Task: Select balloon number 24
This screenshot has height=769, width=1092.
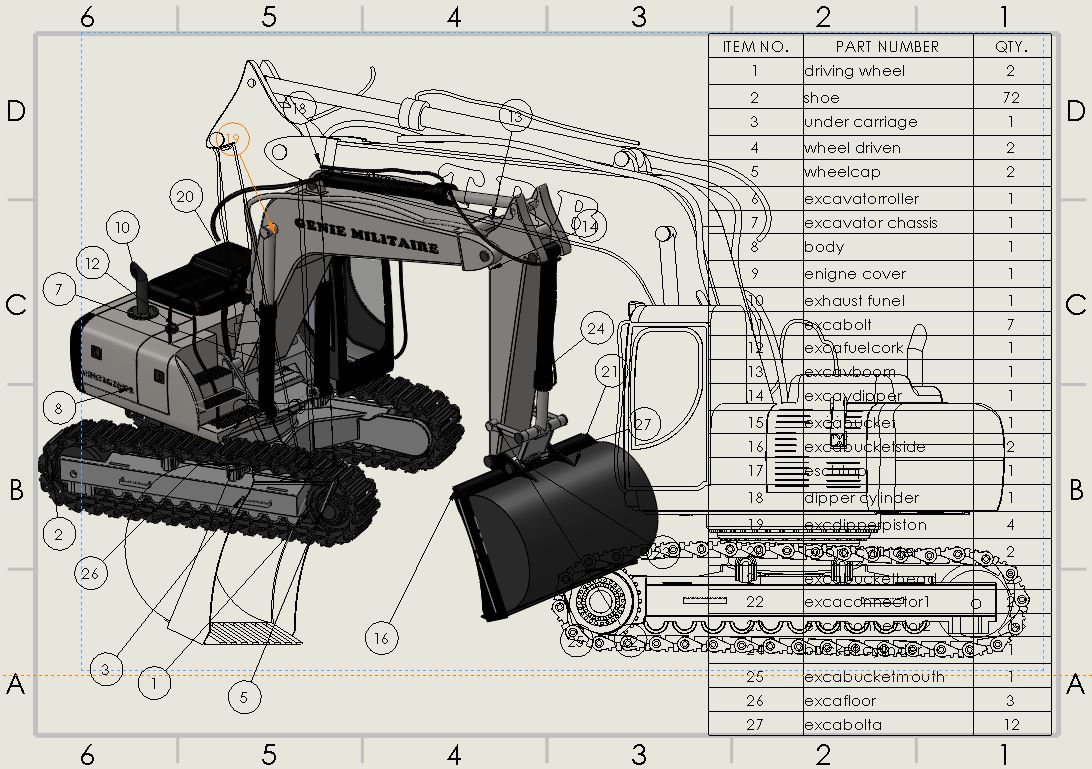Action: (596, 329)
